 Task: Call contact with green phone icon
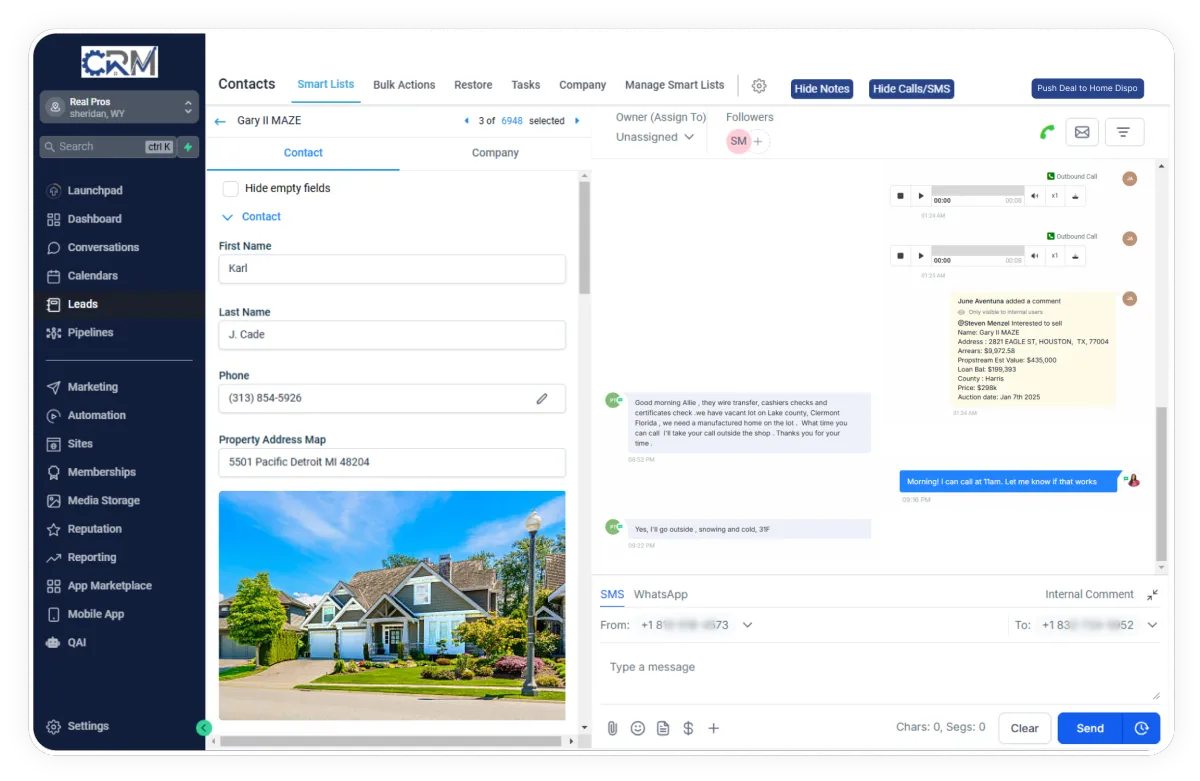pyautogui.click(x=1047, y=132)
